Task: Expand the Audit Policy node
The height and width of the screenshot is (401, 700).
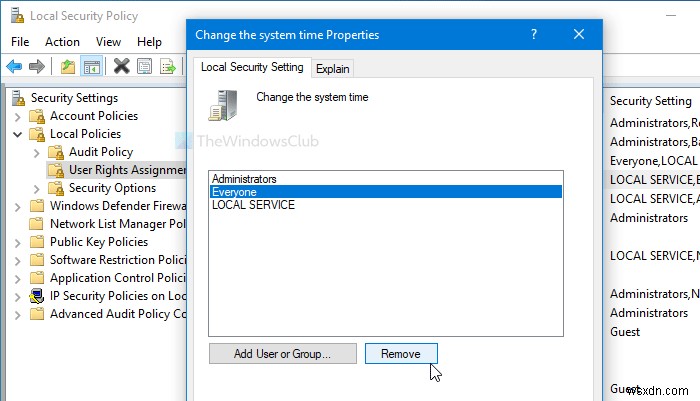Action: point(37,153)
